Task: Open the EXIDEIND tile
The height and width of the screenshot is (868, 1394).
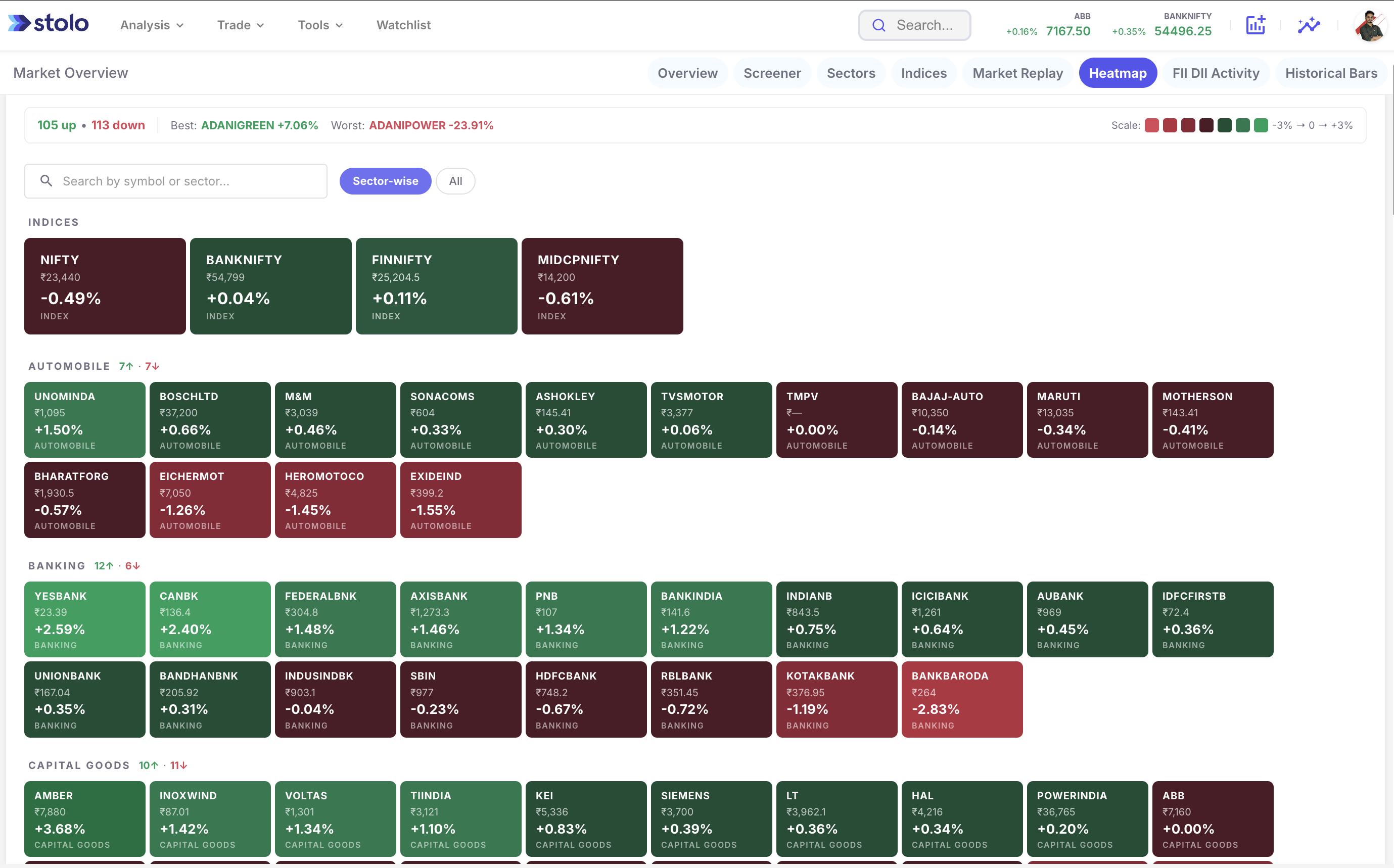Action: tap(460, 500)
